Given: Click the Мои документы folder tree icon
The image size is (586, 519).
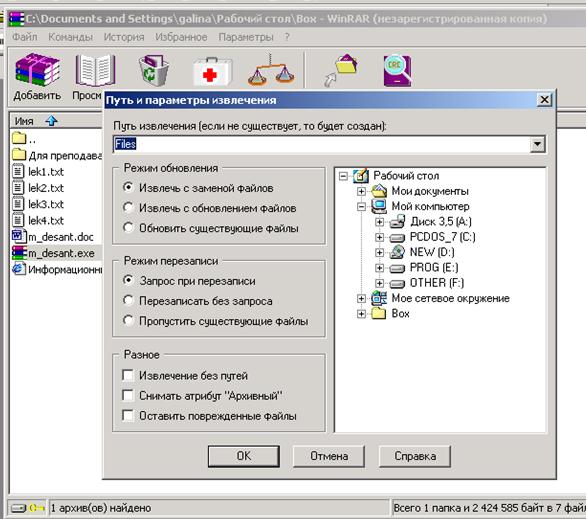Looking at the screenshot, I should [x=379, y=191].
